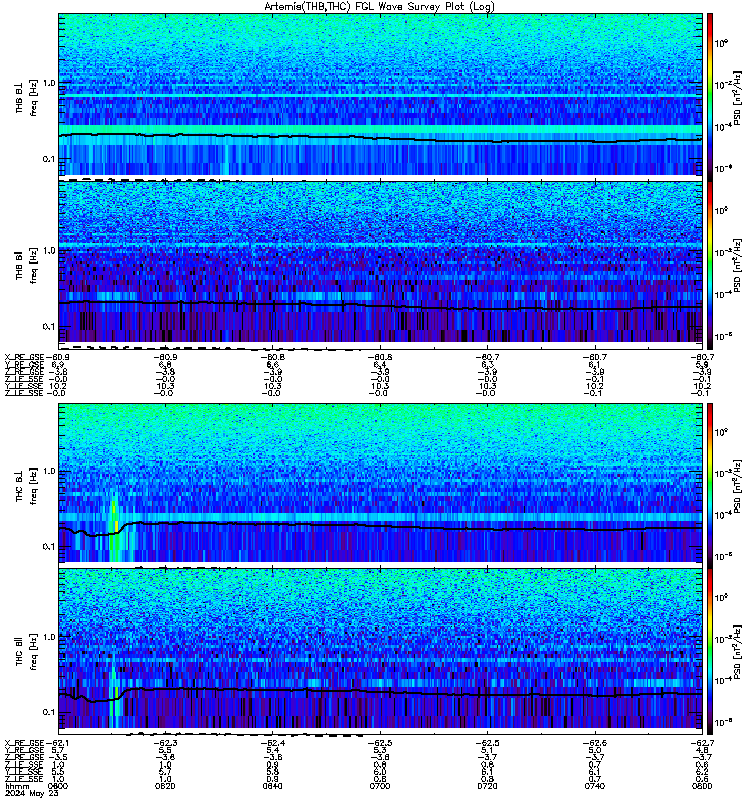Viewport: 750px width, 800px height.
Task: Click the 0600 time tick label
Action: point(57,786)
